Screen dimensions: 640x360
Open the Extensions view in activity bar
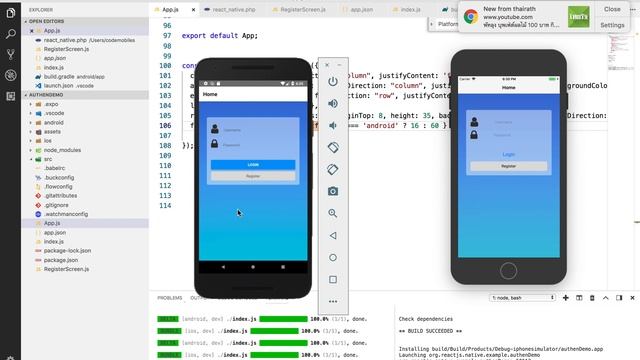[11, 96]
